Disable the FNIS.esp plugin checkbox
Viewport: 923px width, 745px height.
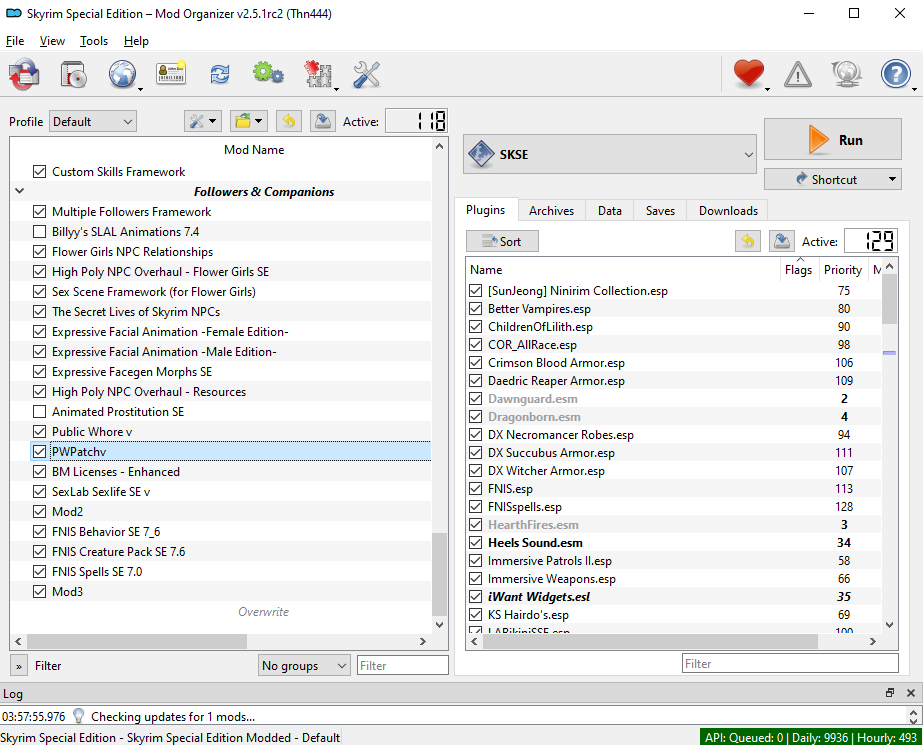pos(476,489)
